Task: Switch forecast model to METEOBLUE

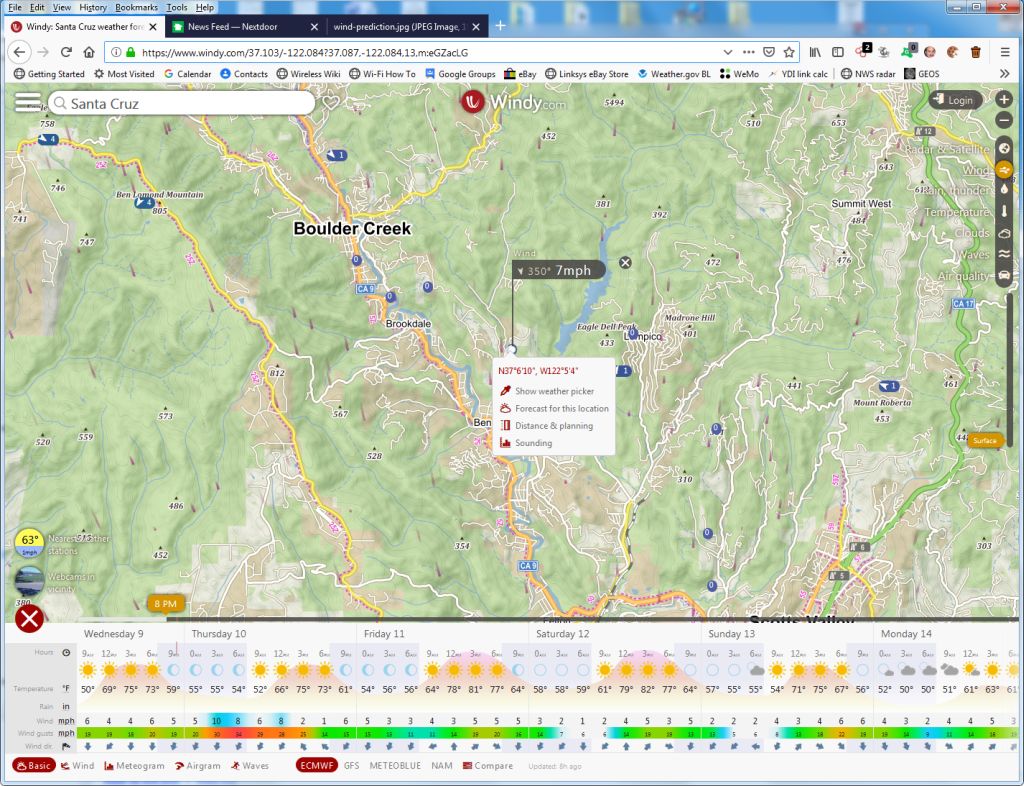Action: coord(394,766)
